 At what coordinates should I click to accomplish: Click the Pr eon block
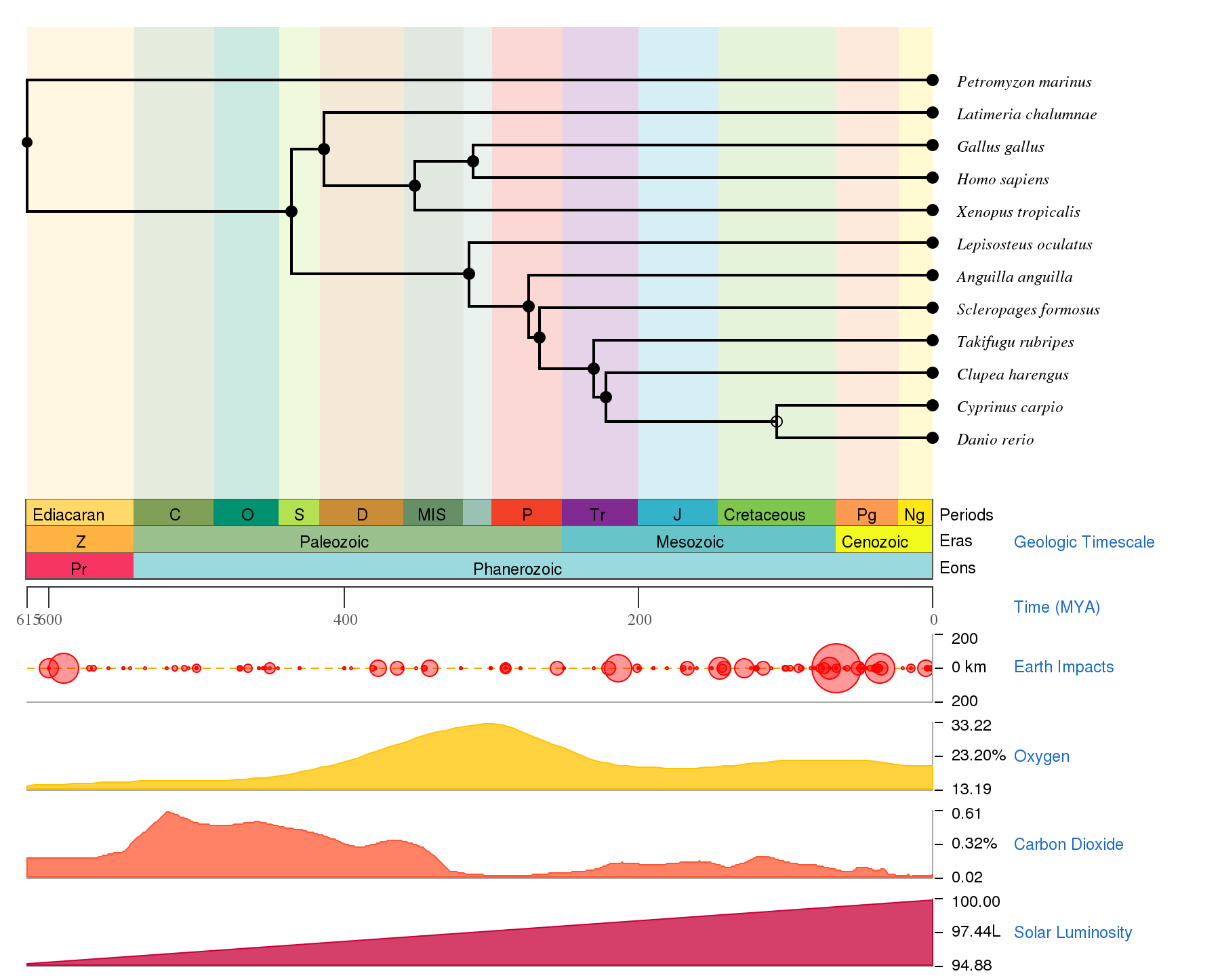pos(80,566)
